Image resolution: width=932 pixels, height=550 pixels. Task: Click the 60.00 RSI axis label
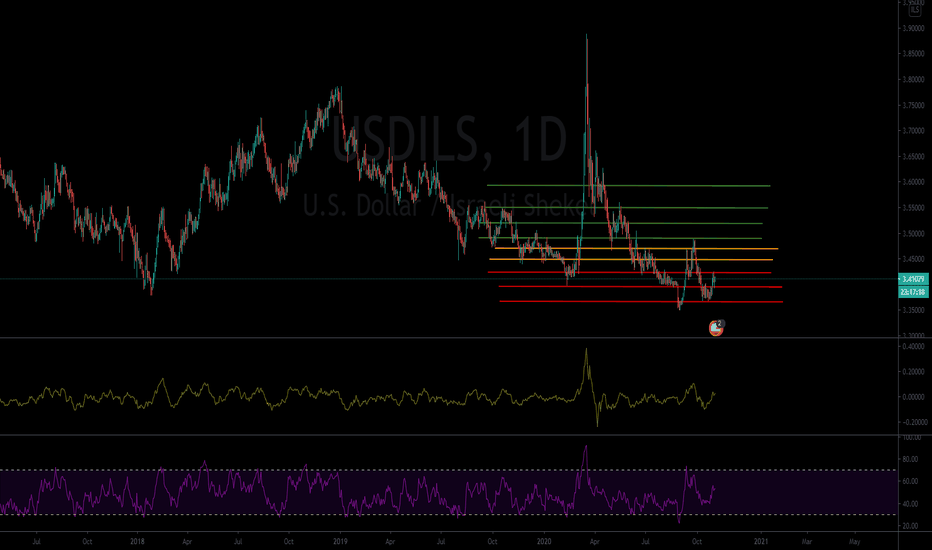[910, 482]
